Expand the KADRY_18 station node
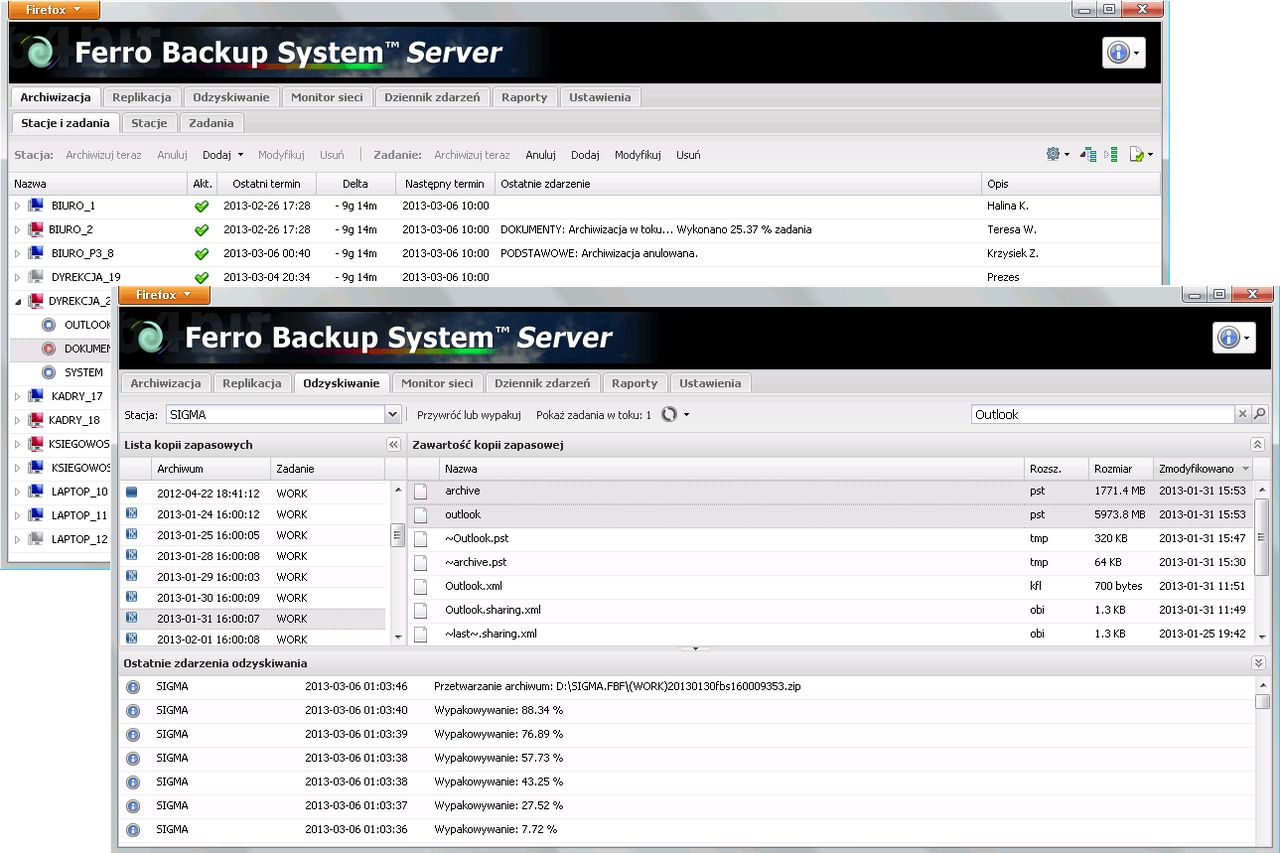 [x=16, y=421]
